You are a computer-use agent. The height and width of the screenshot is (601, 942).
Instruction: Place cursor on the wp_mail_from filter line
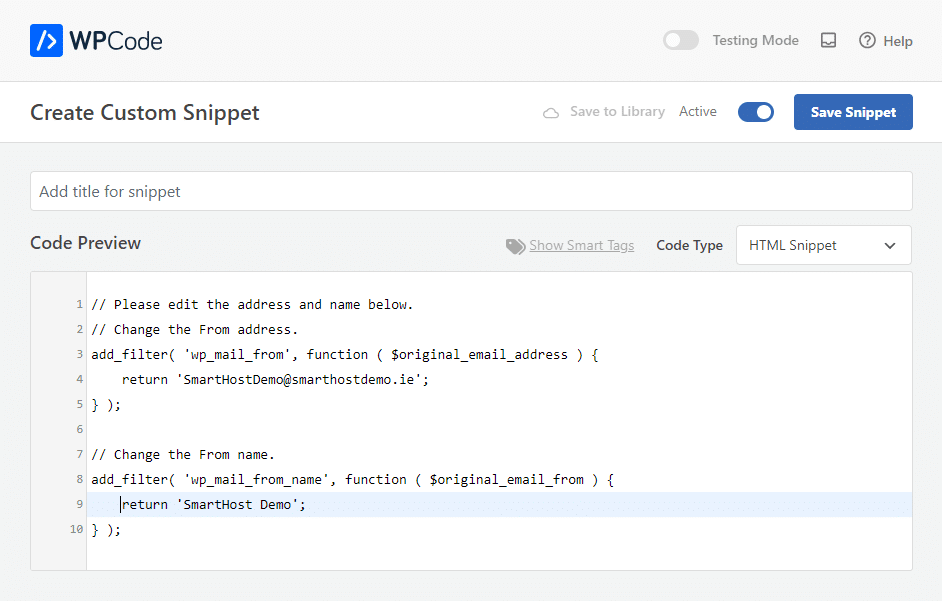click(x=344, y=355)
